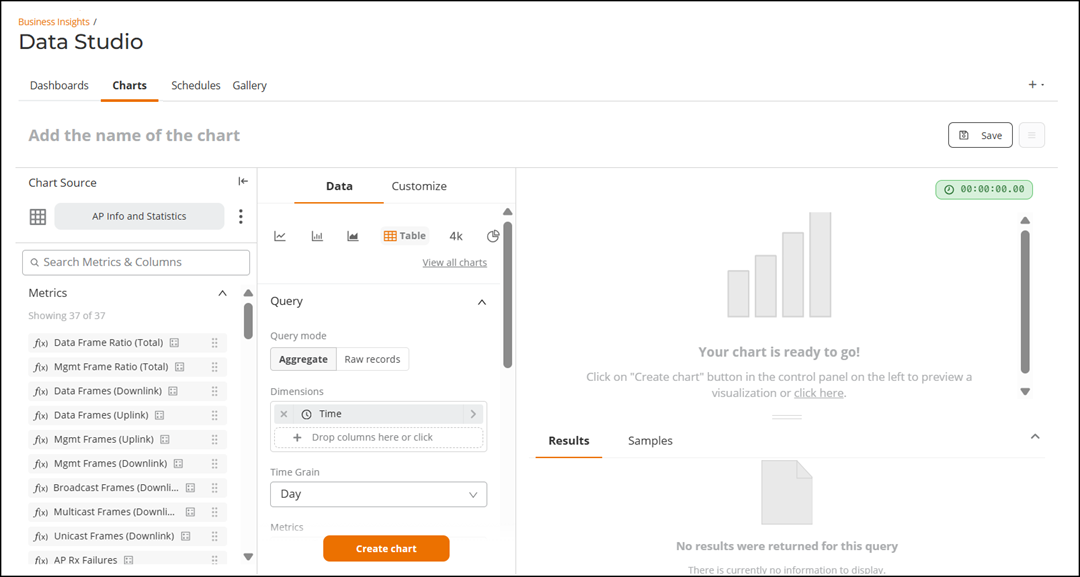The width and height of the screenshot is (1080, 577).
Task: Select the area chart type icon
Action: point(353,236)
